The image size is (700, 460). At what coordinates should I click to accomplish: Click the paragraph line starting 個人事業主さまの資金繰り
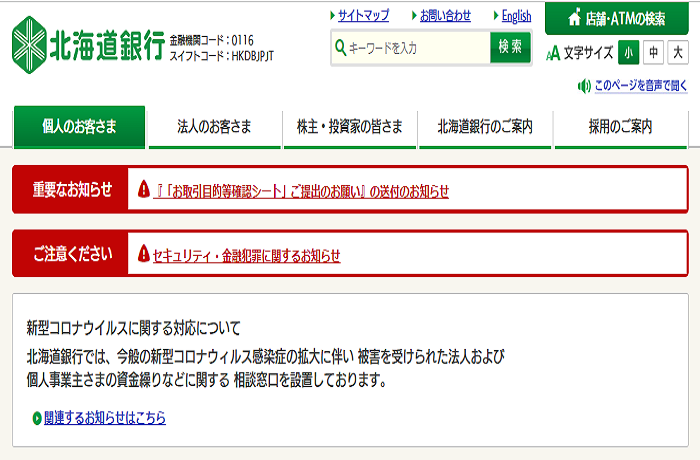(206, 380)
